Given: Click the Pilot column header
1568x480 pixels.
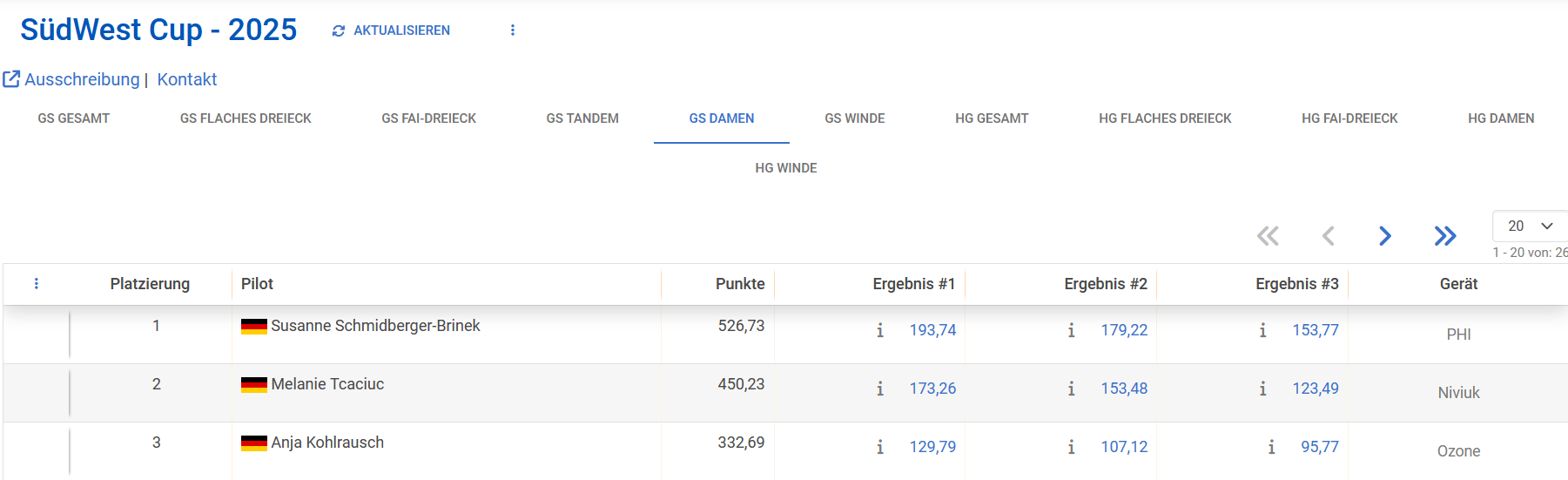Looking at the screenshot, I should [258, 284].
